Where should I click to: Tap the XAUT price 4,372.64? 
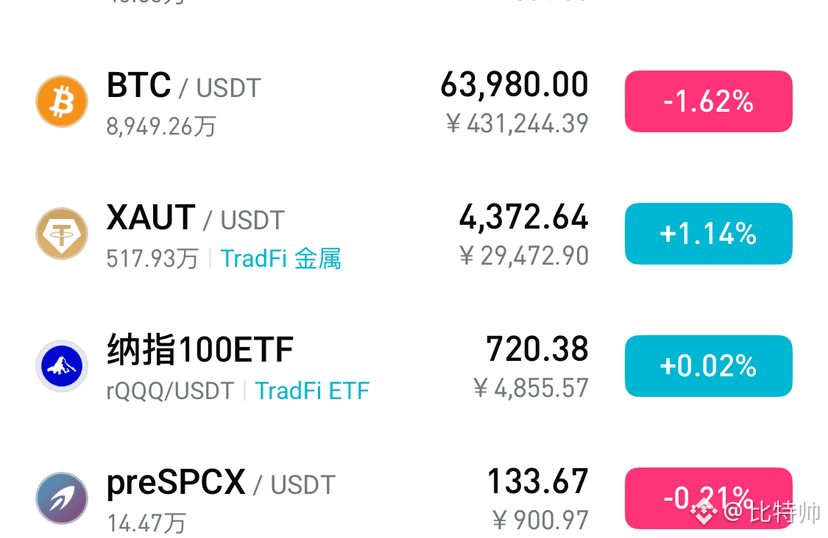[523, 217]
